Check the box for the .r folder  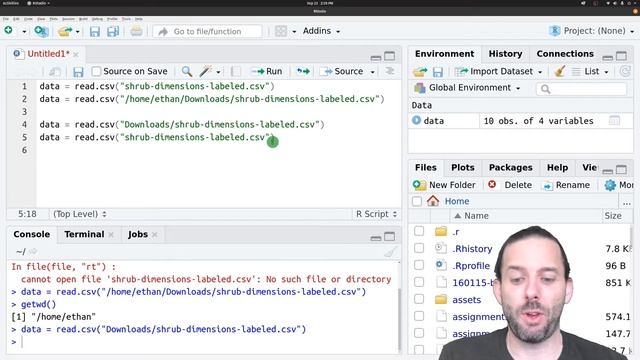[x=419, y=231]
